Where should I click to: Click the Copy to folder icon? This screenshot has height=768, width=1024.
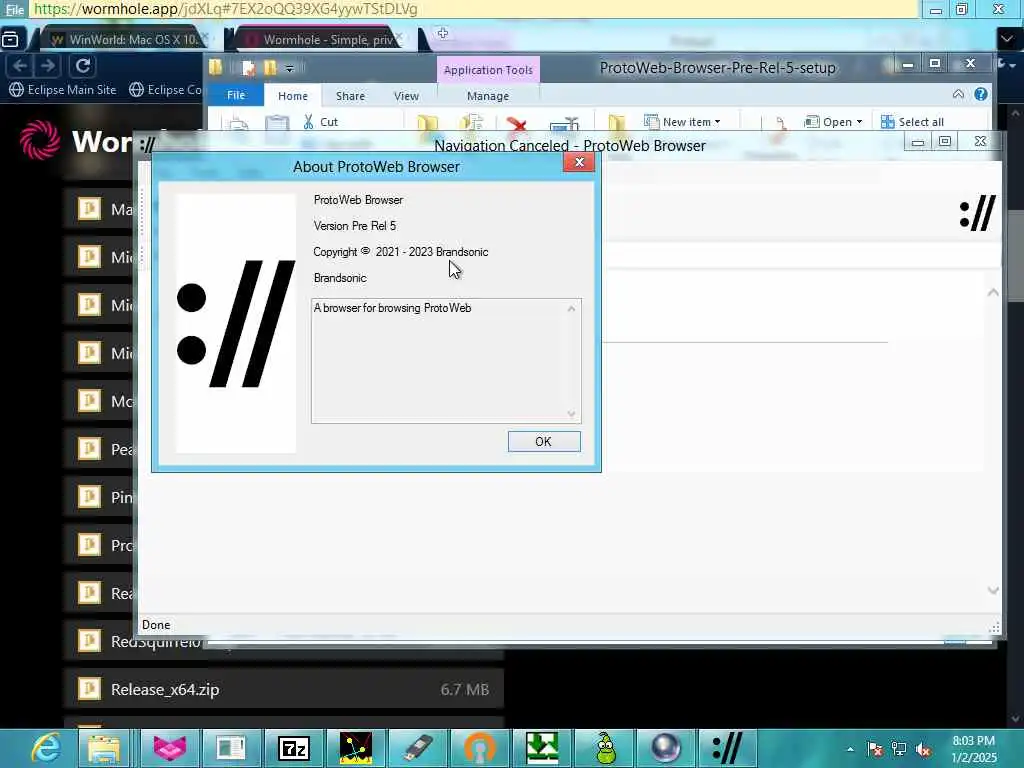pyautogui.click(x=471, y=122)
